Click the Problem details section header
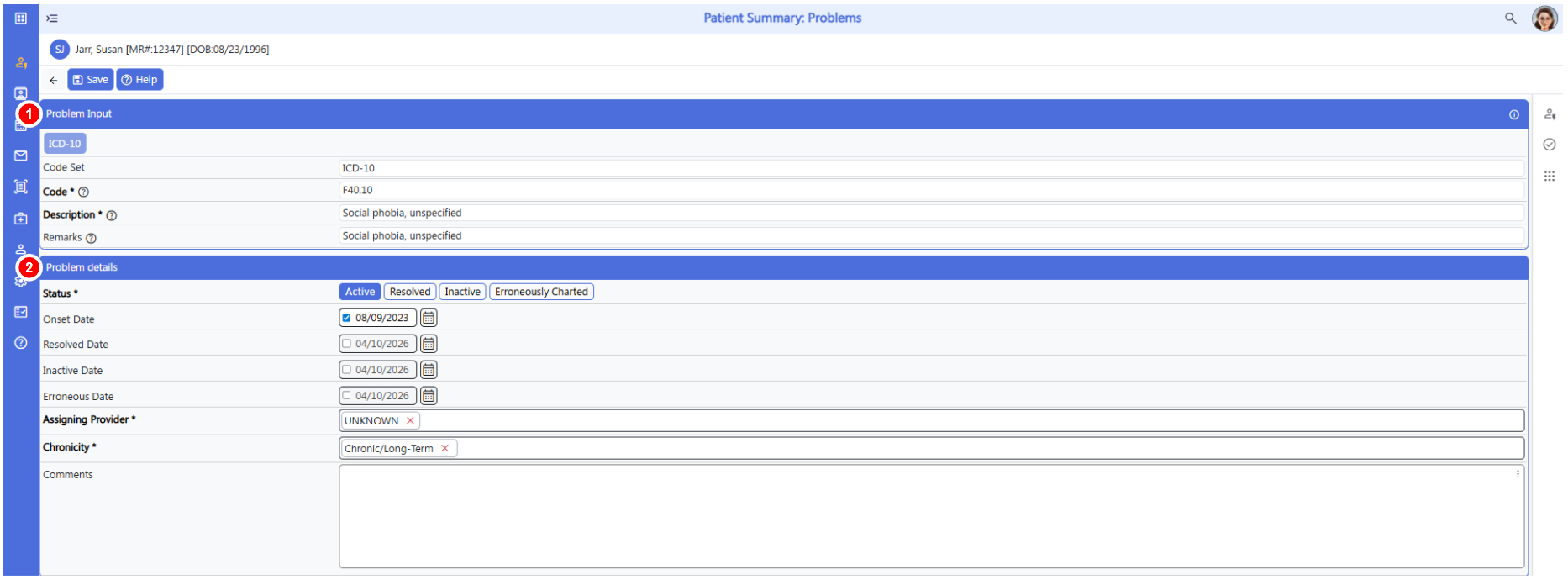The width and height of the screenshot is (1568, 580). (783, 267)
